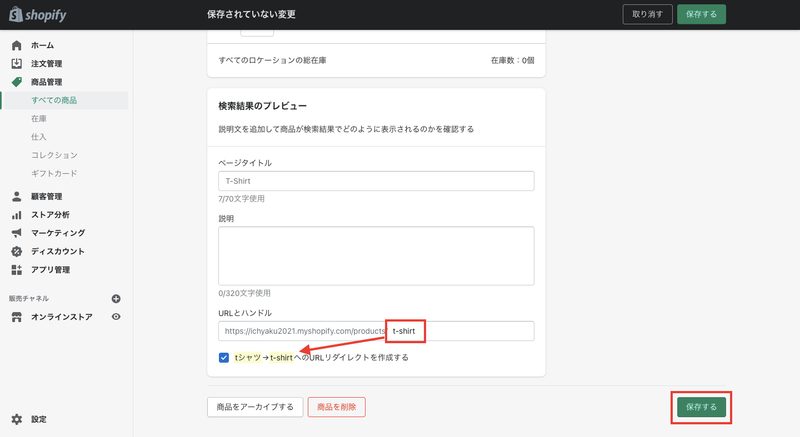
Task: Select ギフトカード submenu item
Action: tap(54, 174)
